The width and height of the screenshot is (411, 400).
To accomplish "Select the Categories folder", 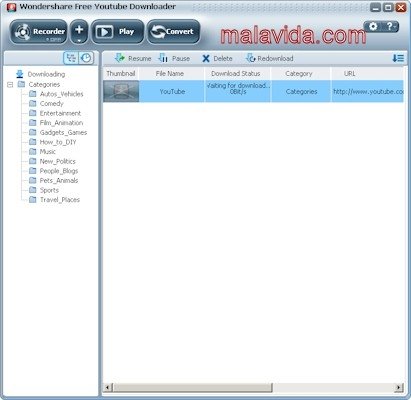I will click(x=39, y=84).
